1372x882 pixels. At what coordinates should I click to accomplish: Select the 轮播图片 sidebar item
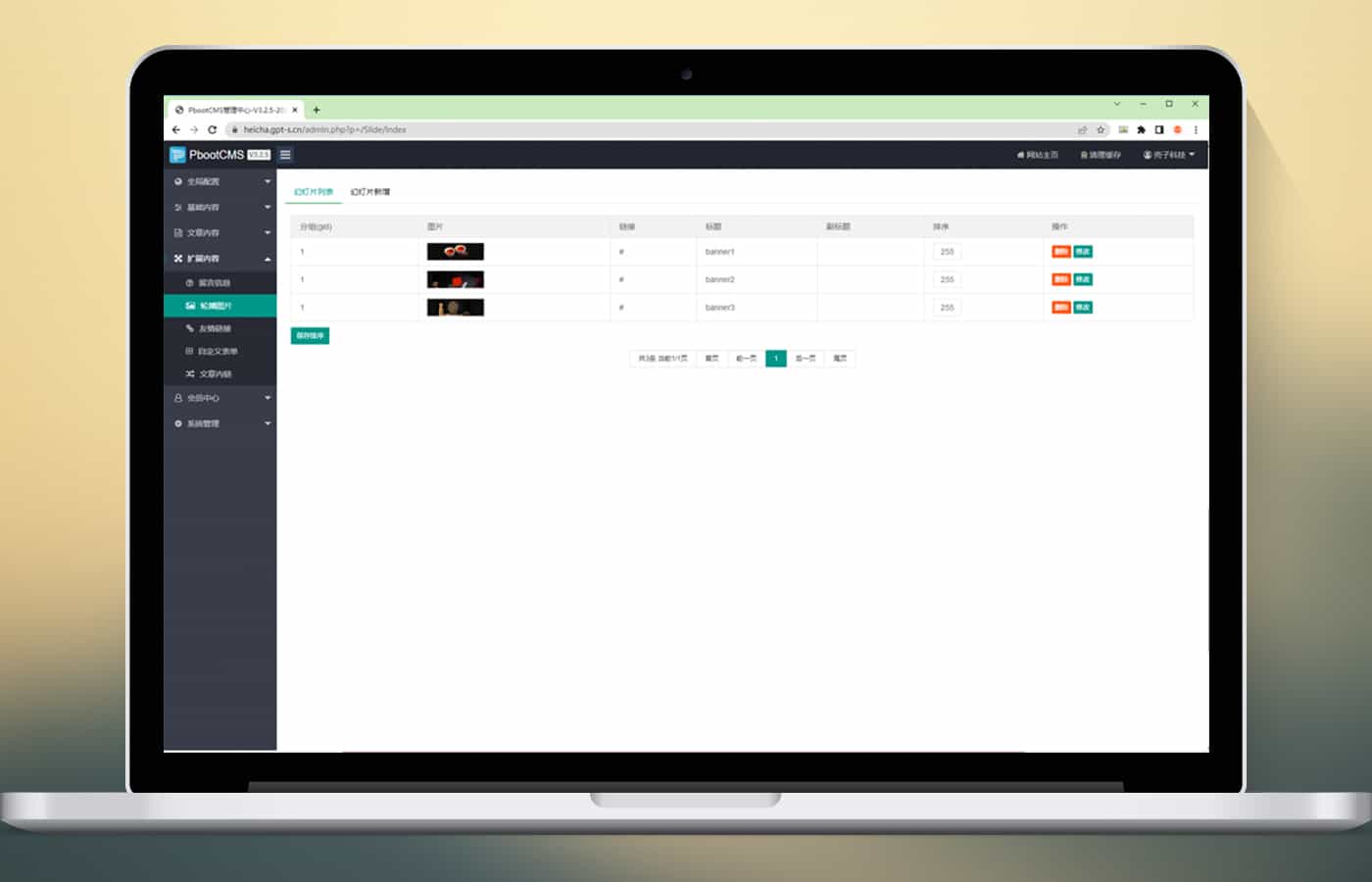(220, 306)
